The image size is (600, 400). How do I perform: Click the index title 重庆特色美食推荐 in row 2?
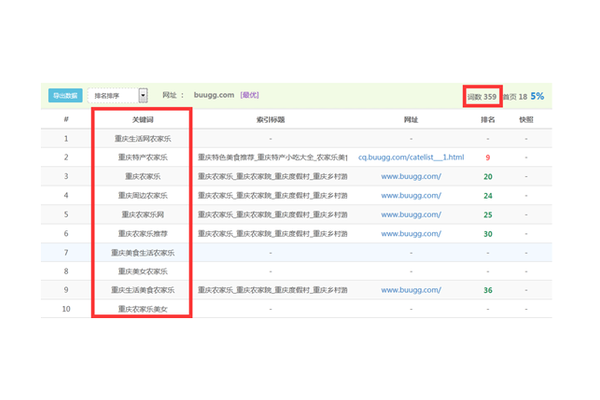click(272, 157)
